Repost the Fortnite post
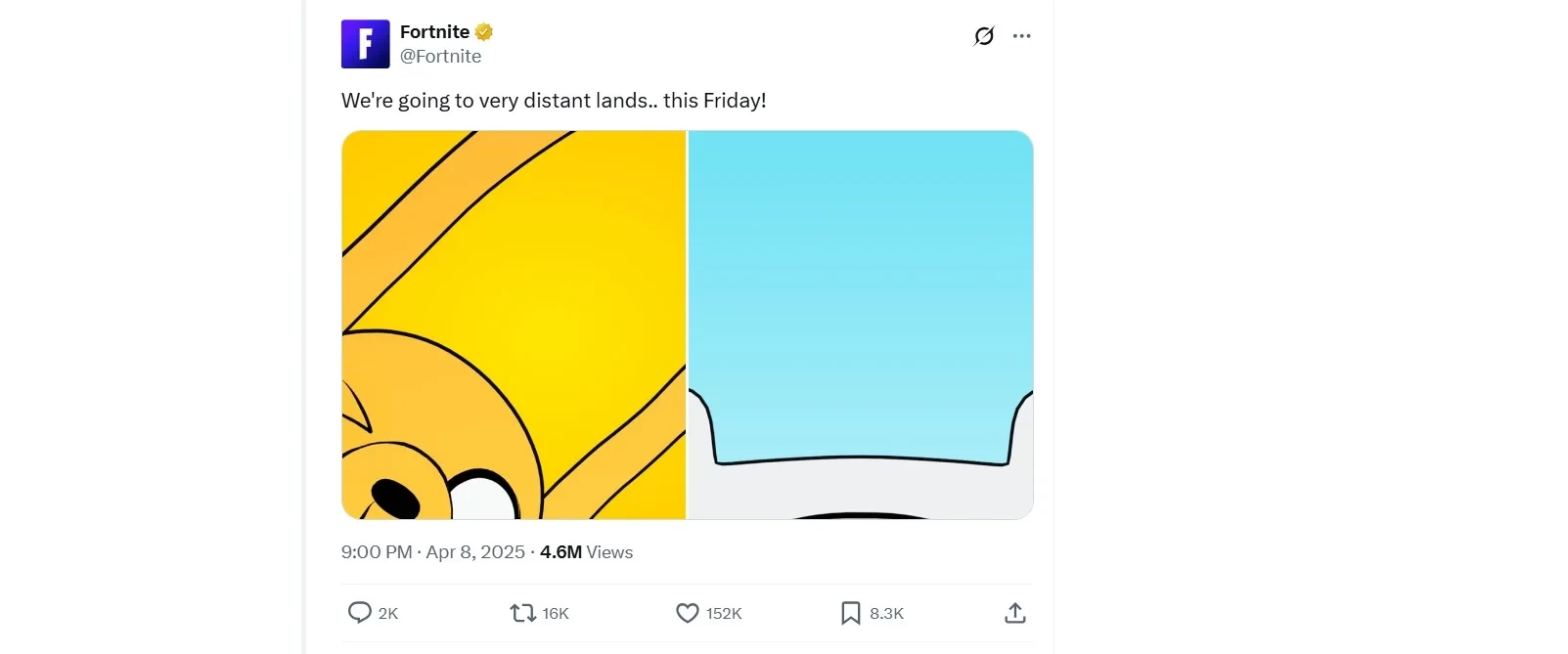This screenshot has width=1568, height=654. [522, 613]
